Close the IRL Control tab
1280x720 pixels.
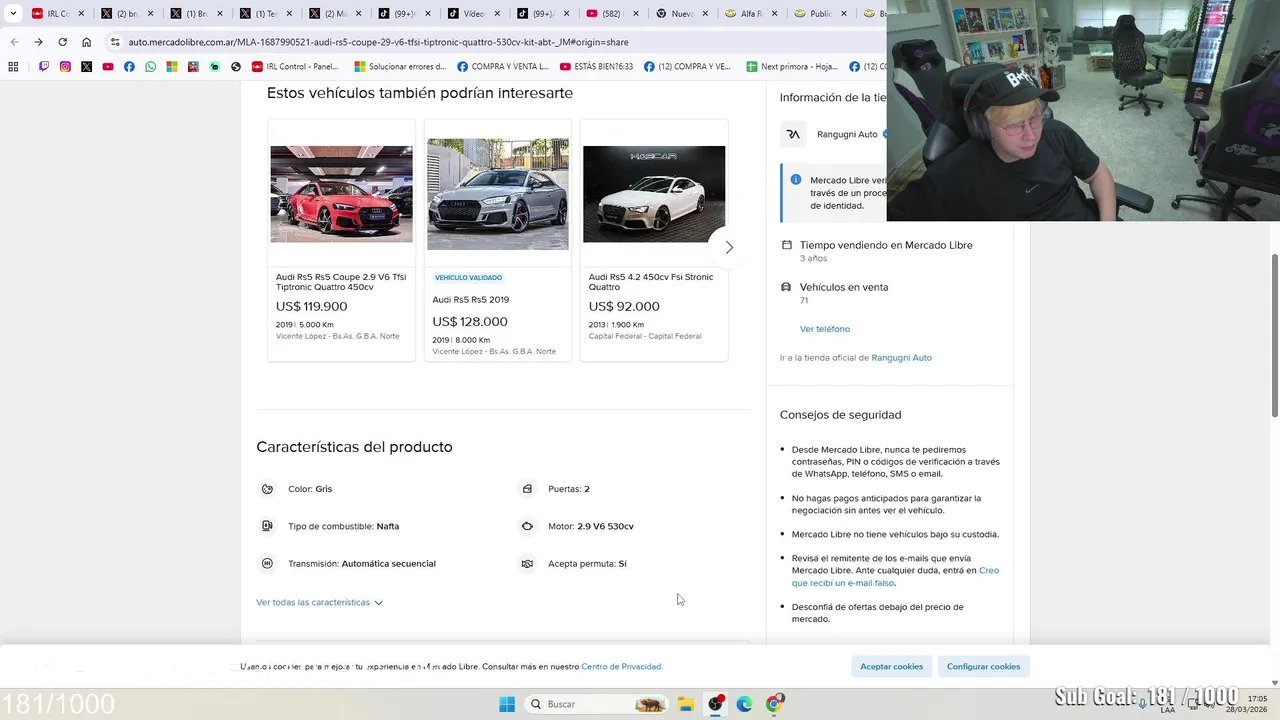pyautogui.click(x=82, y=13)
